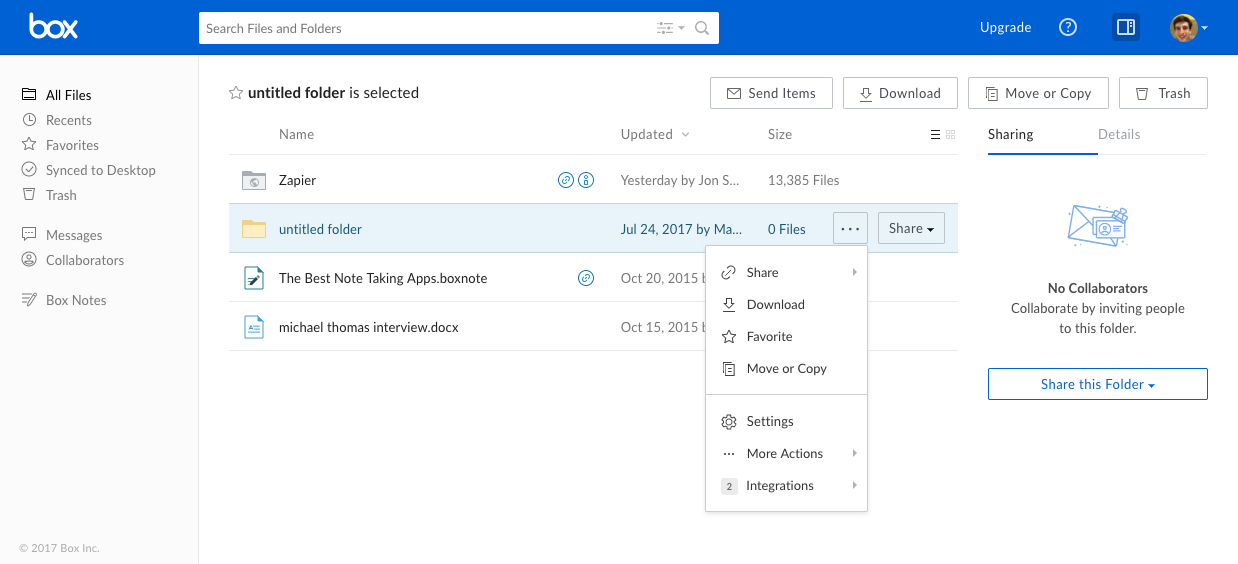This screenshot has height=564, width=1238.
Task: Select list view icon
Action: [935, 135]
